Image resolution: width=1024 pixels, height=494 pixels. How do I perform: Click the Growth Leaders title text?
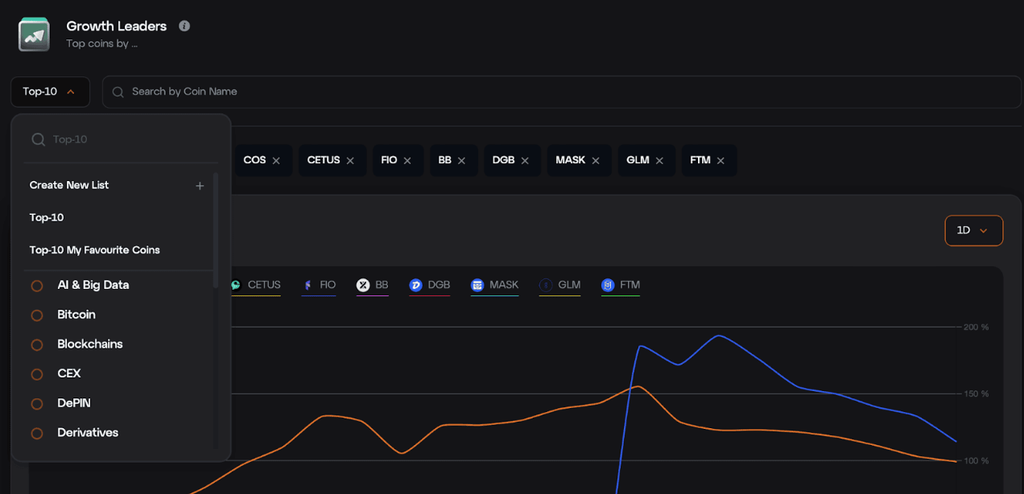(116, 26)
